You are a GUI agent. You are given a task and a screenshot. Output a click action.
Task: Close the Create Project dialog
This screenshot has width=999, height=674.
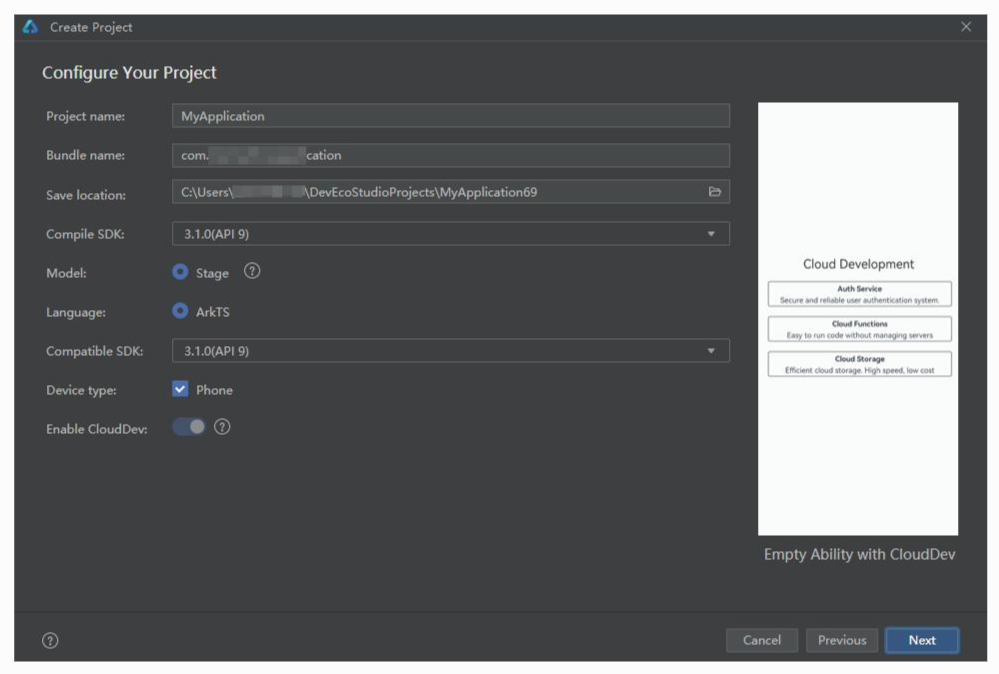coord(966,27)
